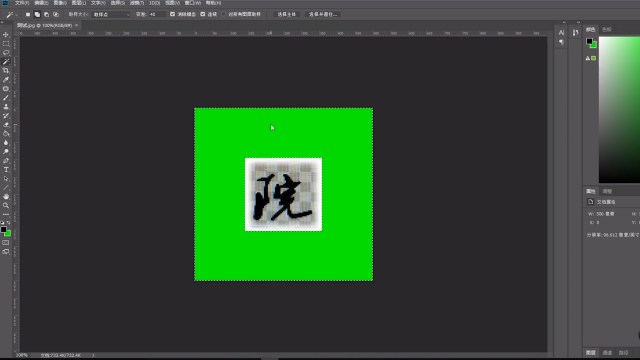Change screen mode from the toolbox
Image resolution: width=640 pixels, height=360 pixels.
(6, 252)
